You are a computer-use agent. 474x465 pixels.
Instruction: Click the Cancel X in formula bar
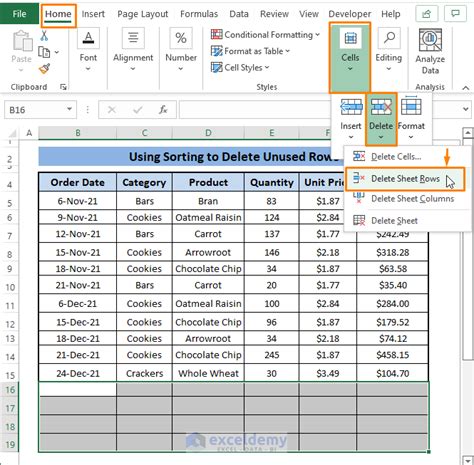[112, 110]
